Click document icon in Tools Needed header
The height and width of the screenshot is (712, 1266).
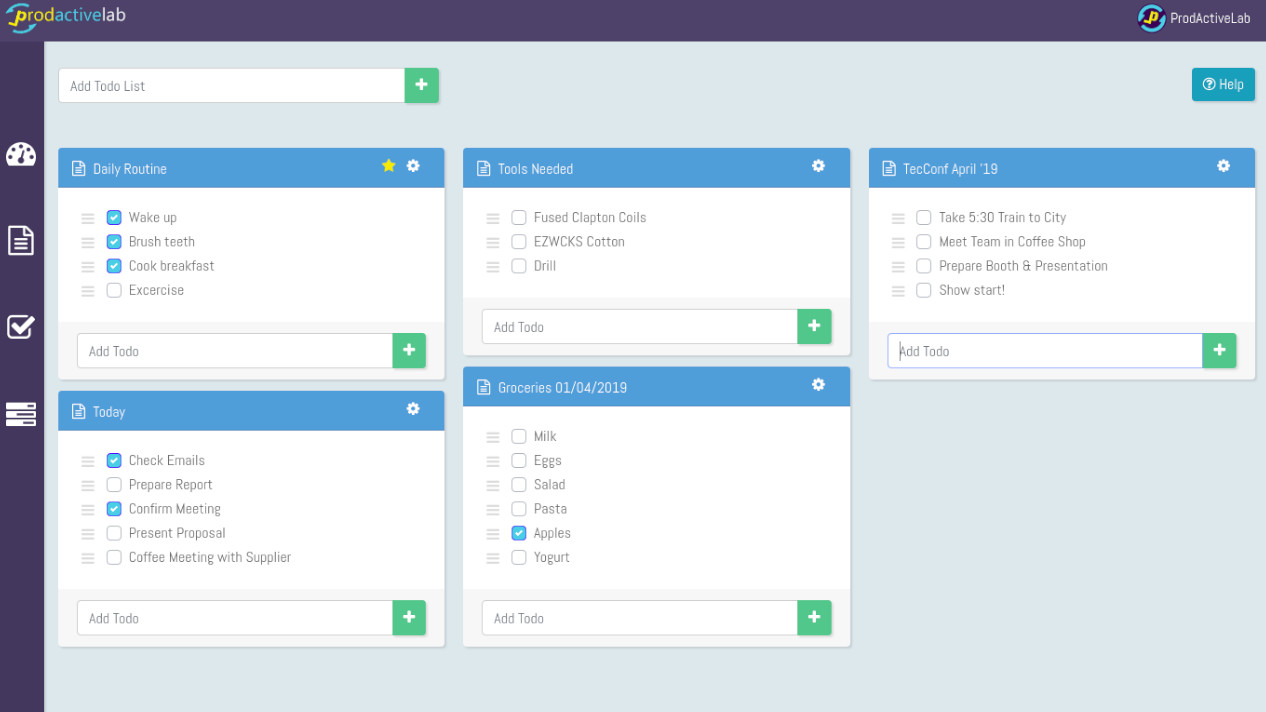[x=483, y=169]
